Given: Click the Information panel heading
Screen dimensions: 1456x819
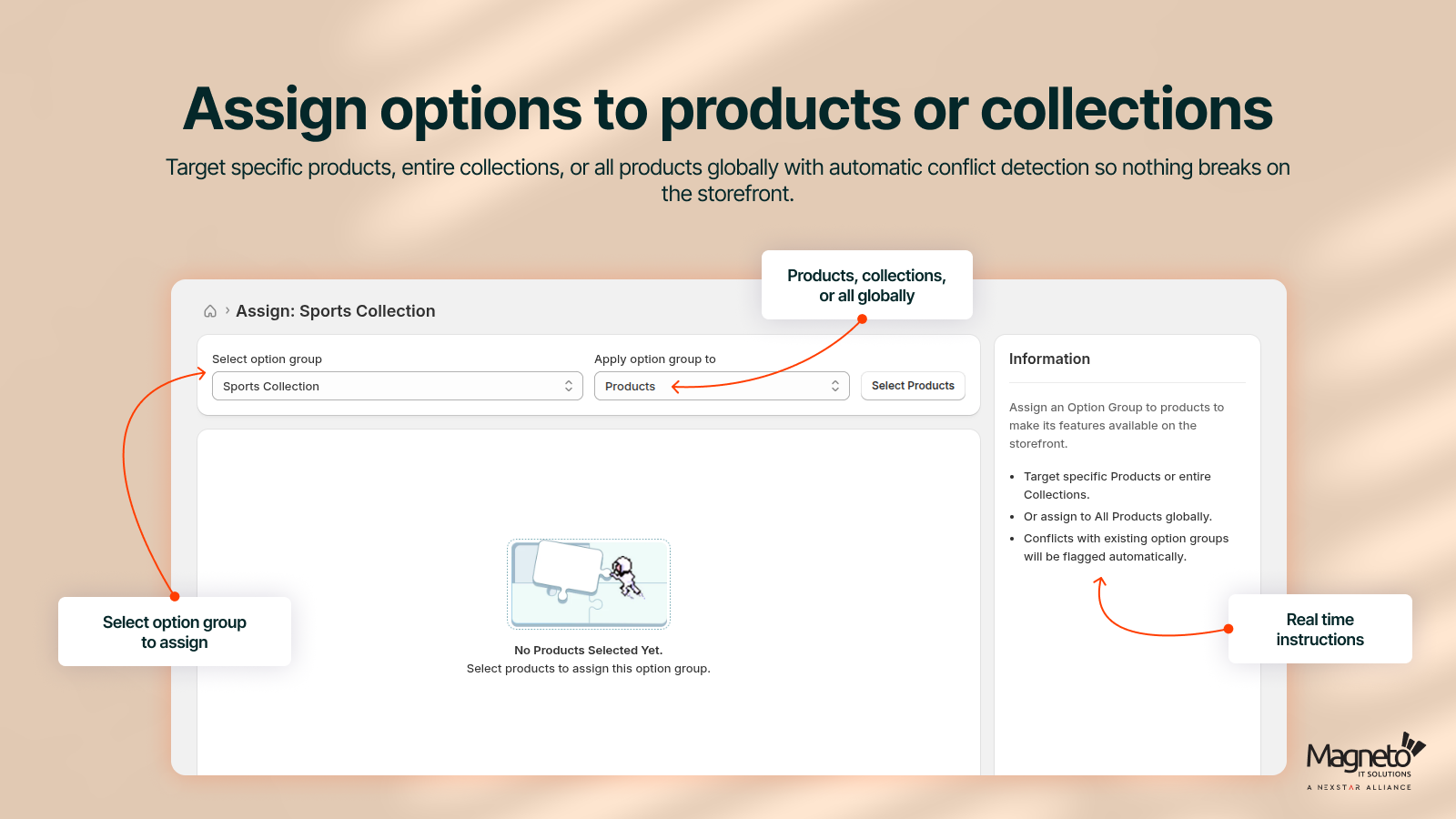Looking at the screenshot, I should coord(1049,359).
